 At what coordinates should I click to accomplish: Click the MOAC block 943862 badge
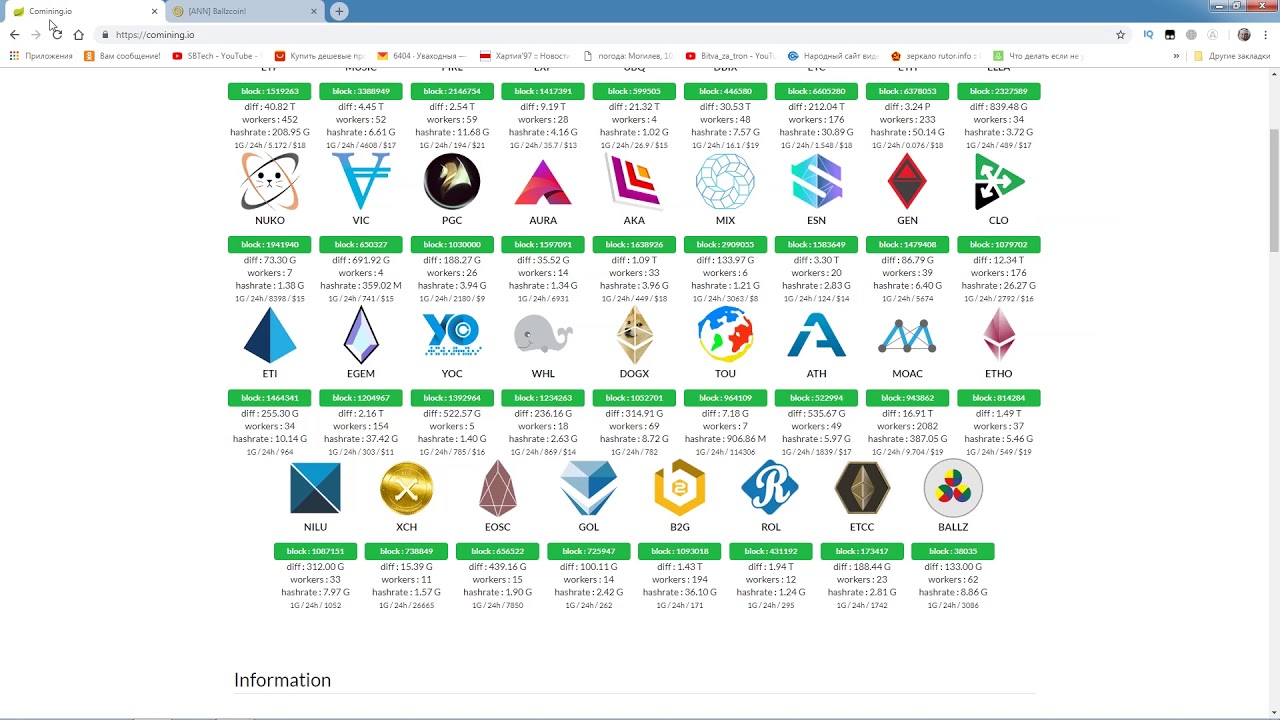point(907,398)
